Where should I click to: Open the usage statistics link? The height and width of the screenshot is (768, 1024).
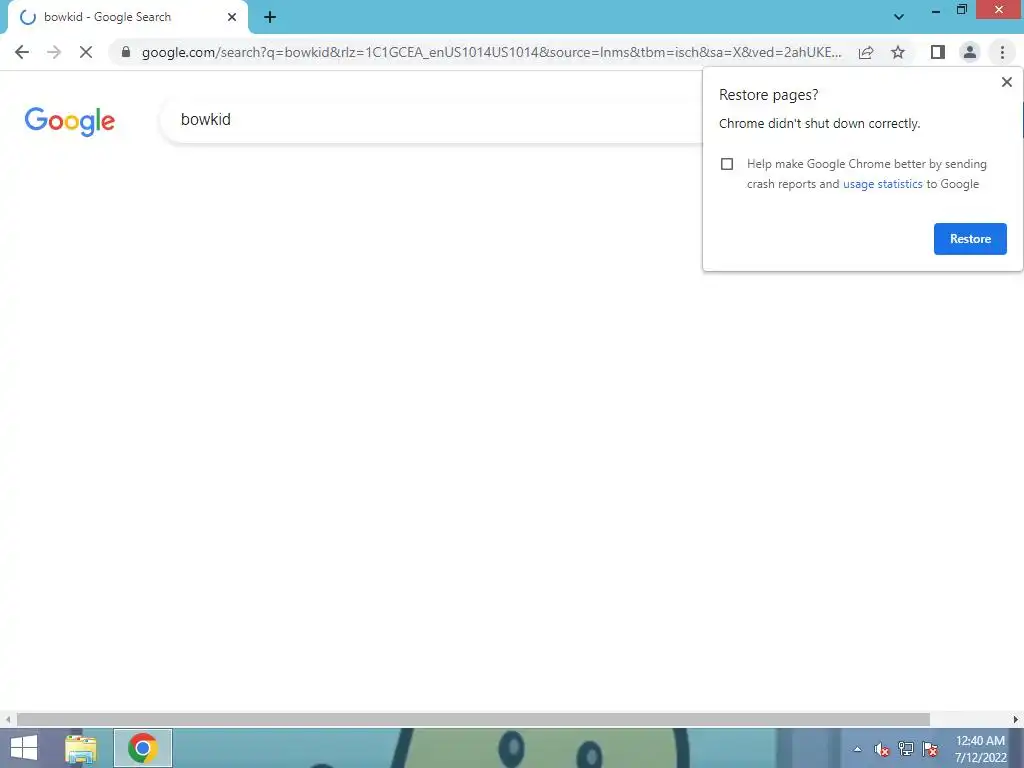pos(882,184)
